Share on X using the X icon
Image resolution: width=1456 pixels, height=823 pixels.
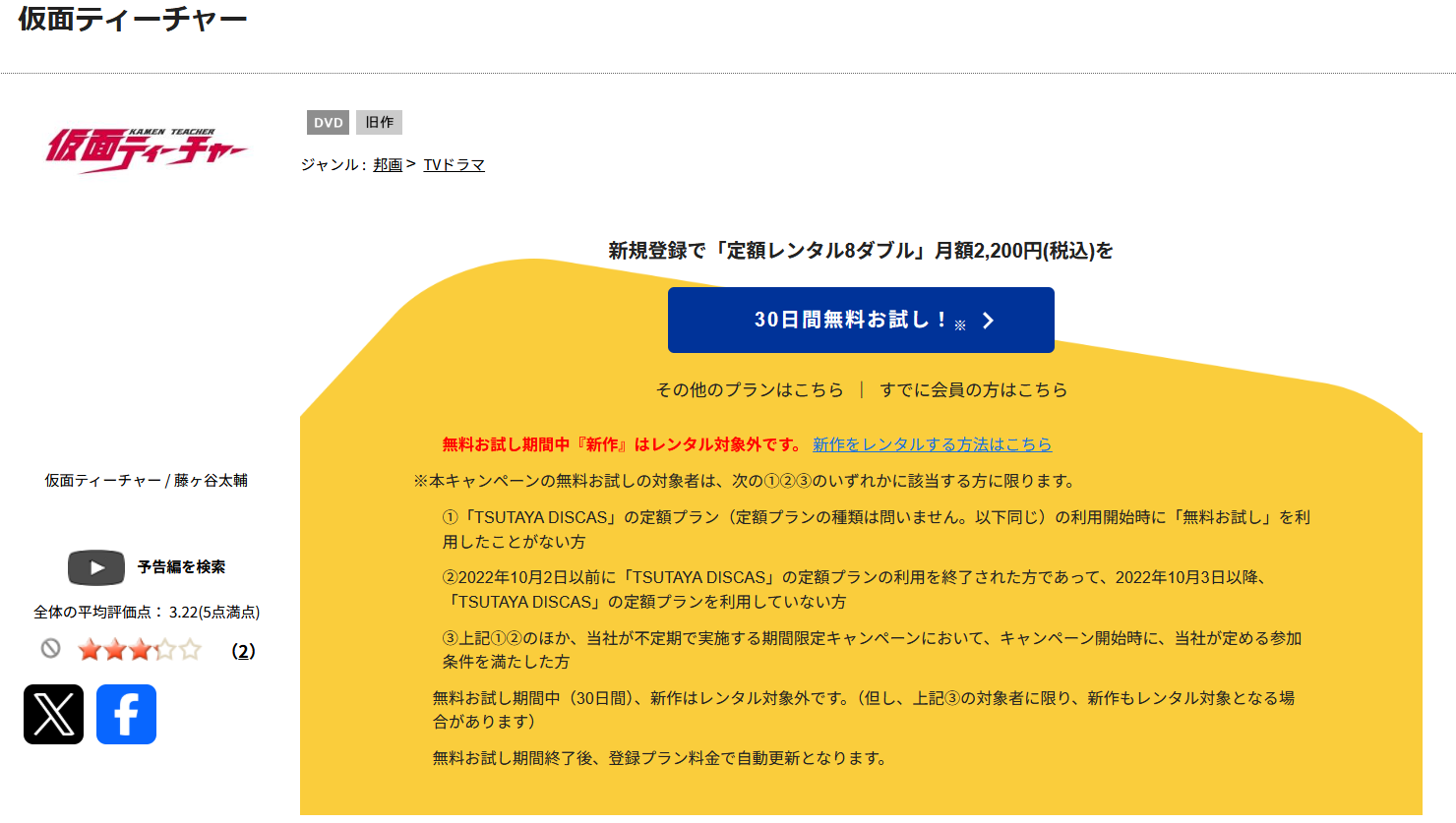53,714
